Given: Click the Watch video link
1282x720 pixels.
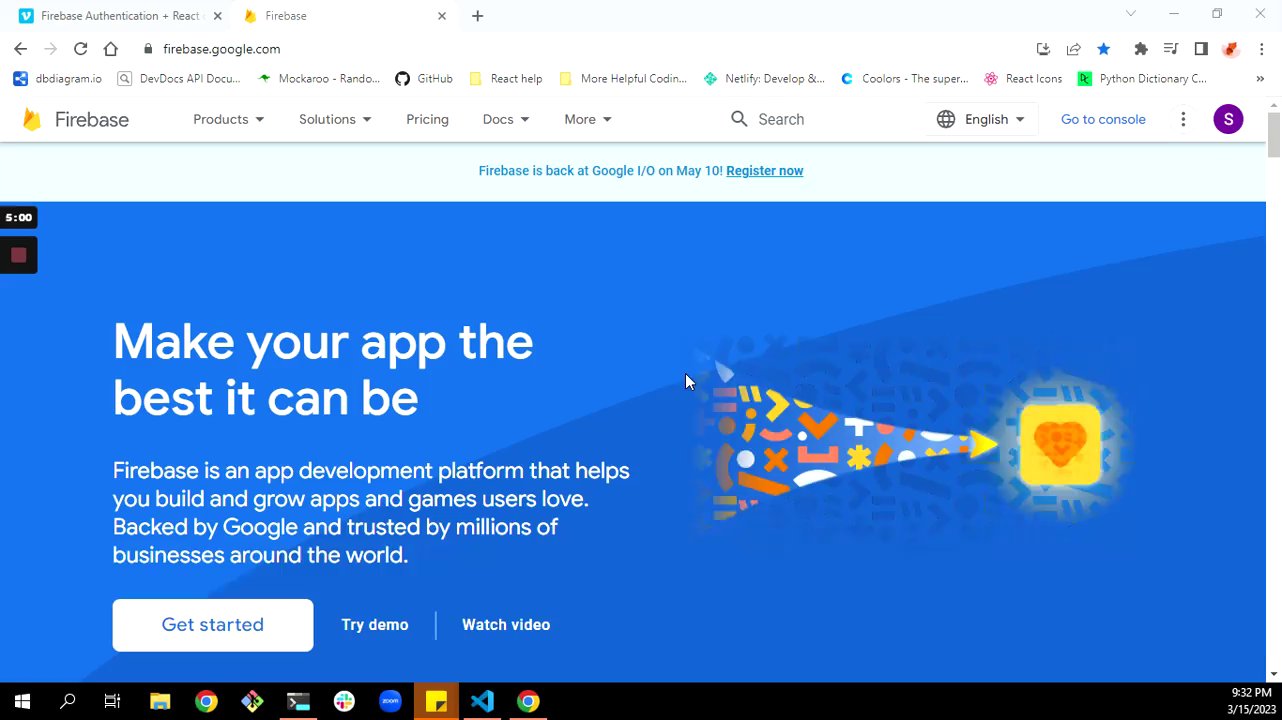Looking at the screenshot, I should (506, 625).
